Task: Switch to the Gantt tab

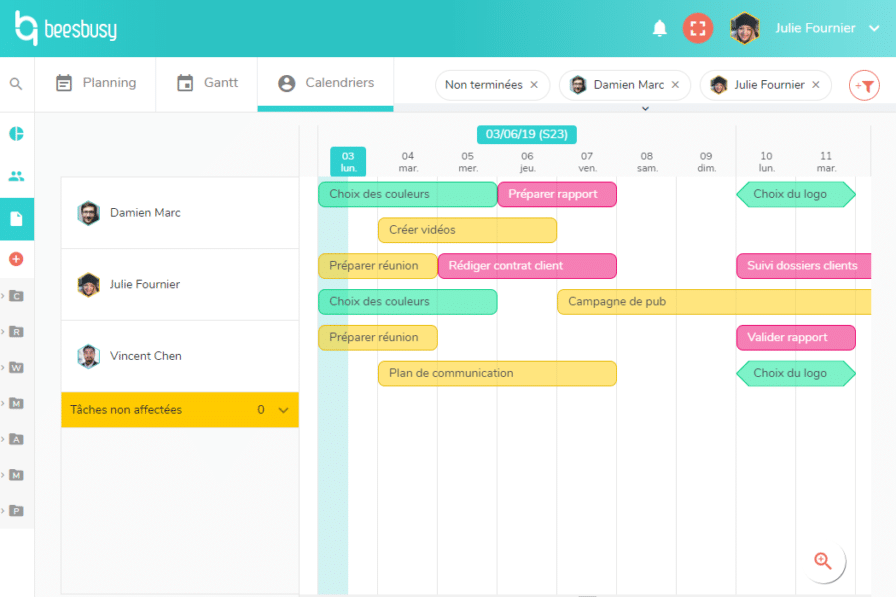Action: [207, 84]
